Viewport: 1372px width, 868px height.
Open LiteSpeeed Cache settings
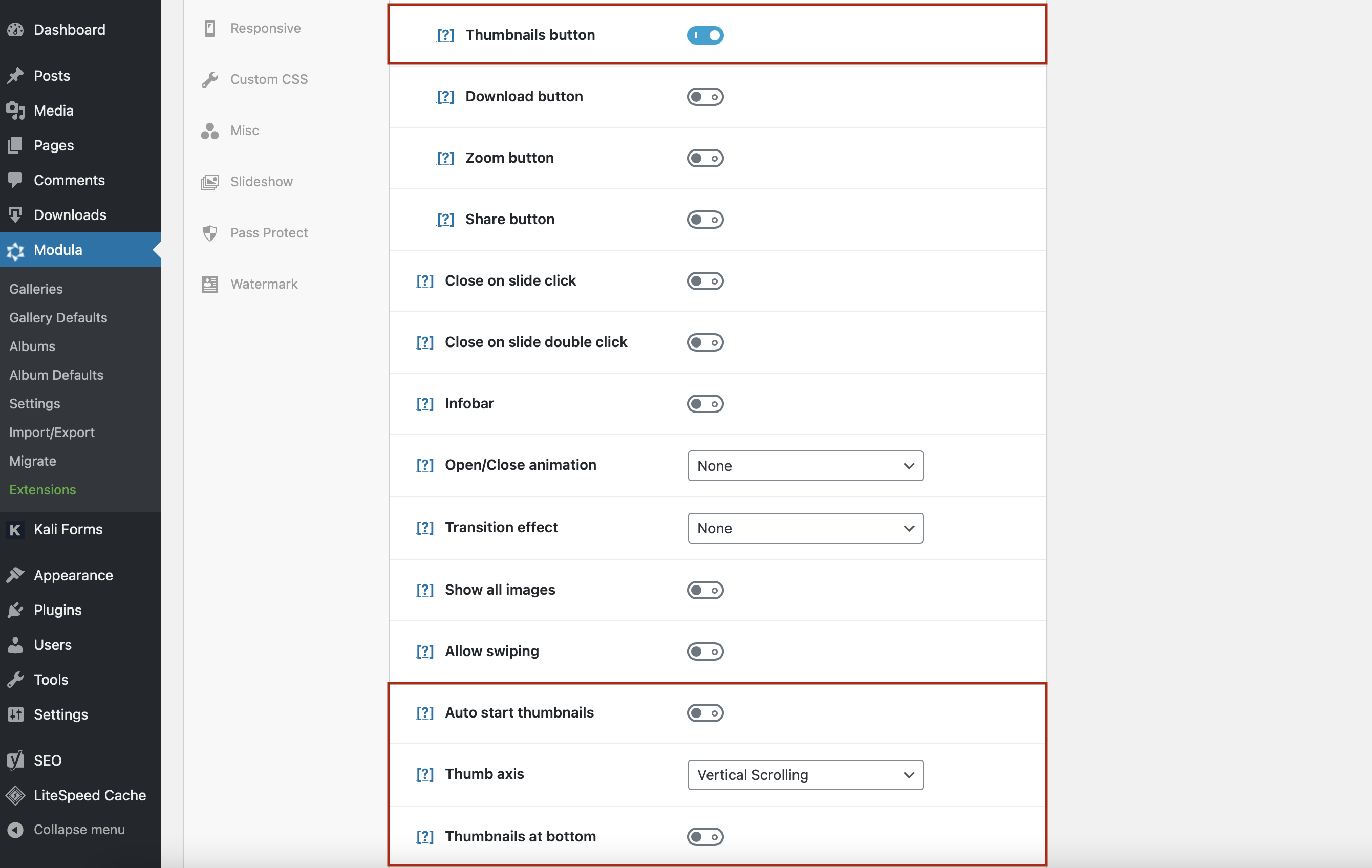click(89, 794)
